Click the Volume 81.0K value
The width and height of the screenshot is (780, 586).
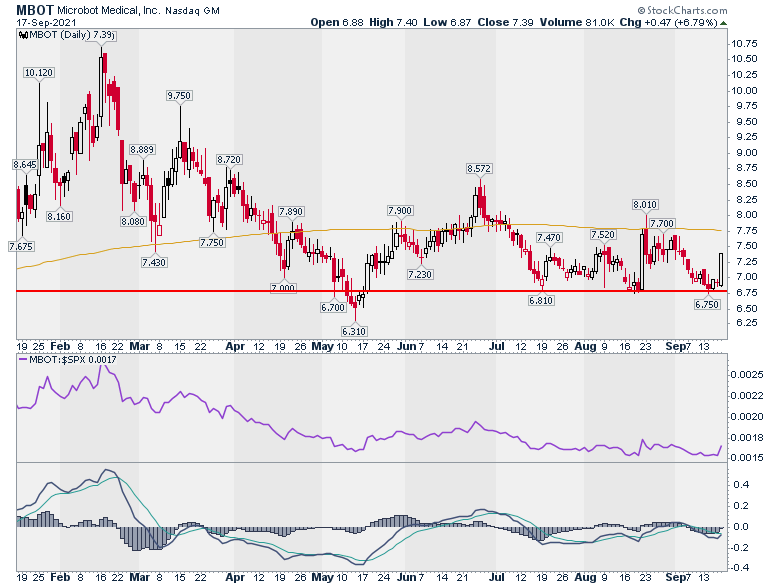tap(578, 22)
